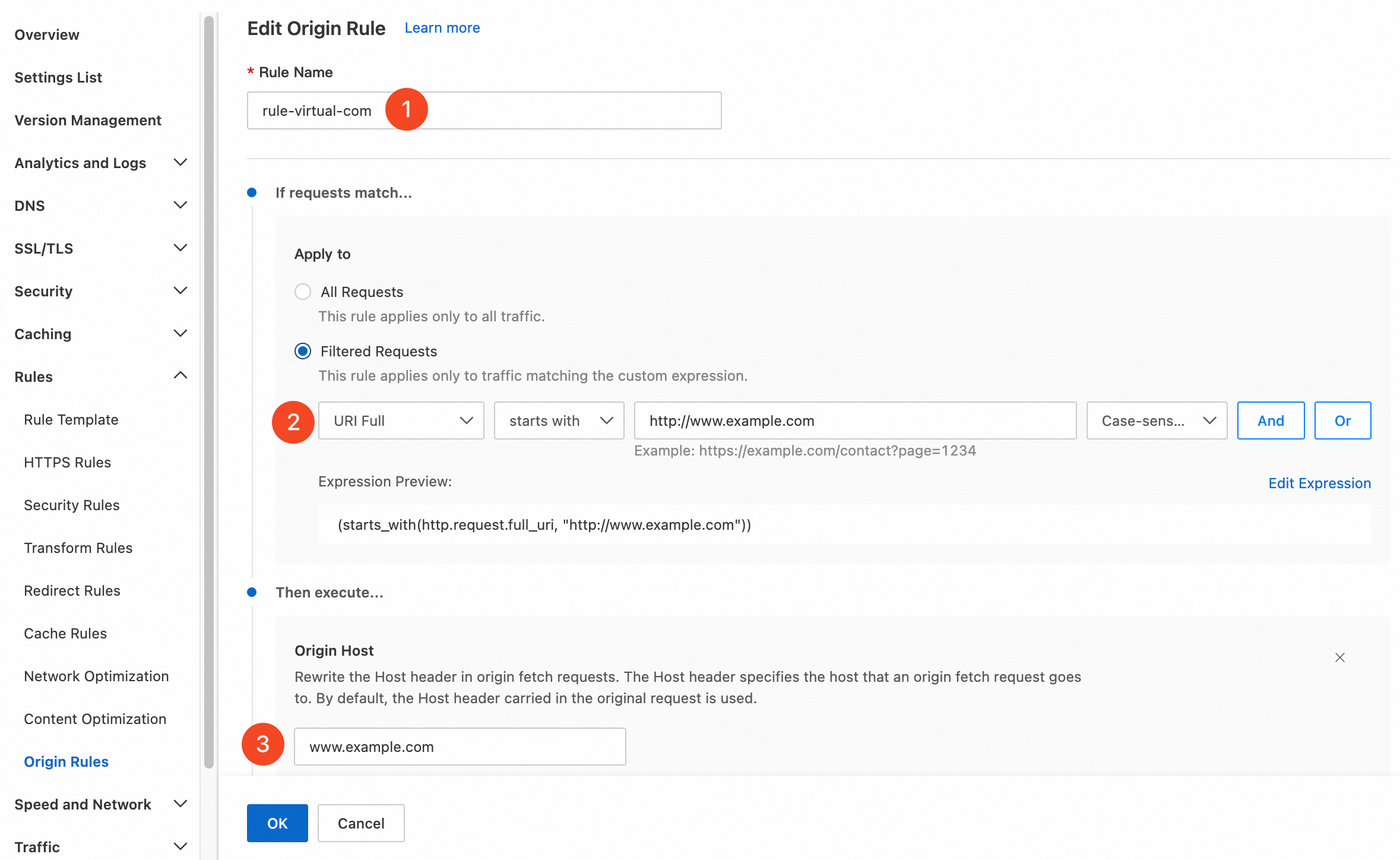Expand the Speed and Network chevron
This screenshot has width=1400, height=860.
(x=180, y=804)
